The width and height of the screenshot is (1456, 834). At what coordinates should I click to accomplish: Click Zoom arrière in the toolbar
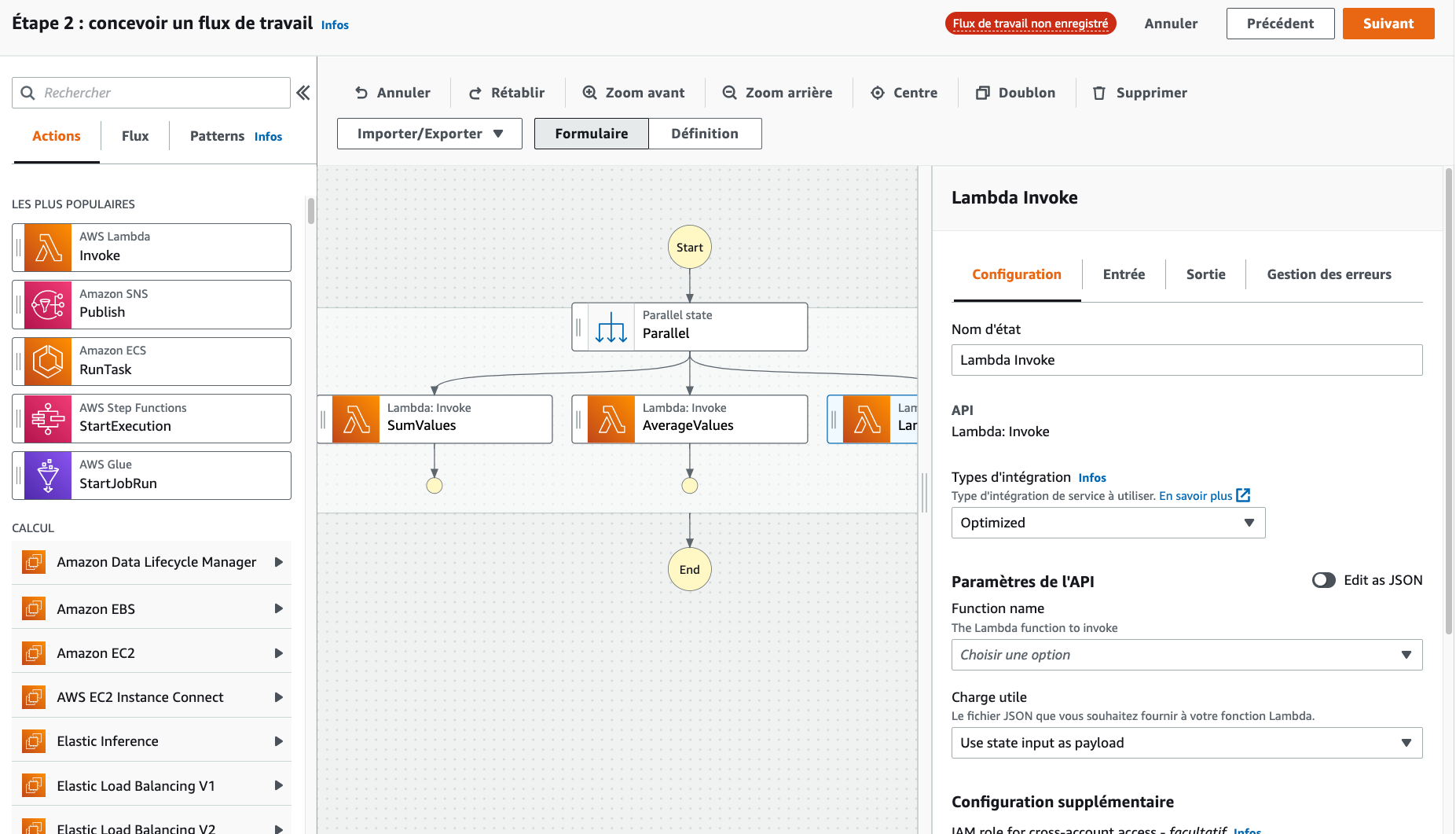[x=777, y=93]
